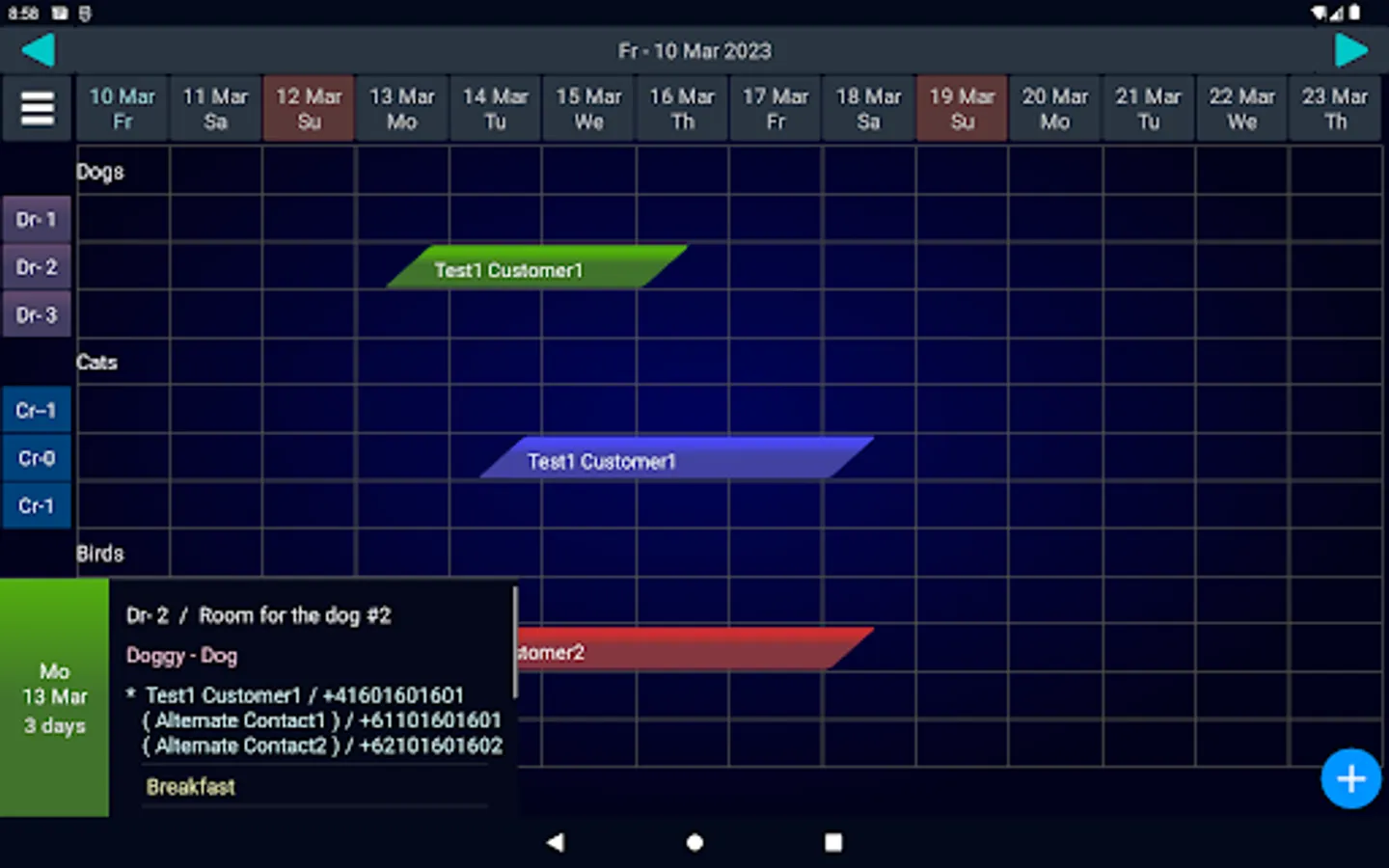Advance dates with the right arrow
The width and height of the screenshot is (1389, 868).
pos(1350,50)
